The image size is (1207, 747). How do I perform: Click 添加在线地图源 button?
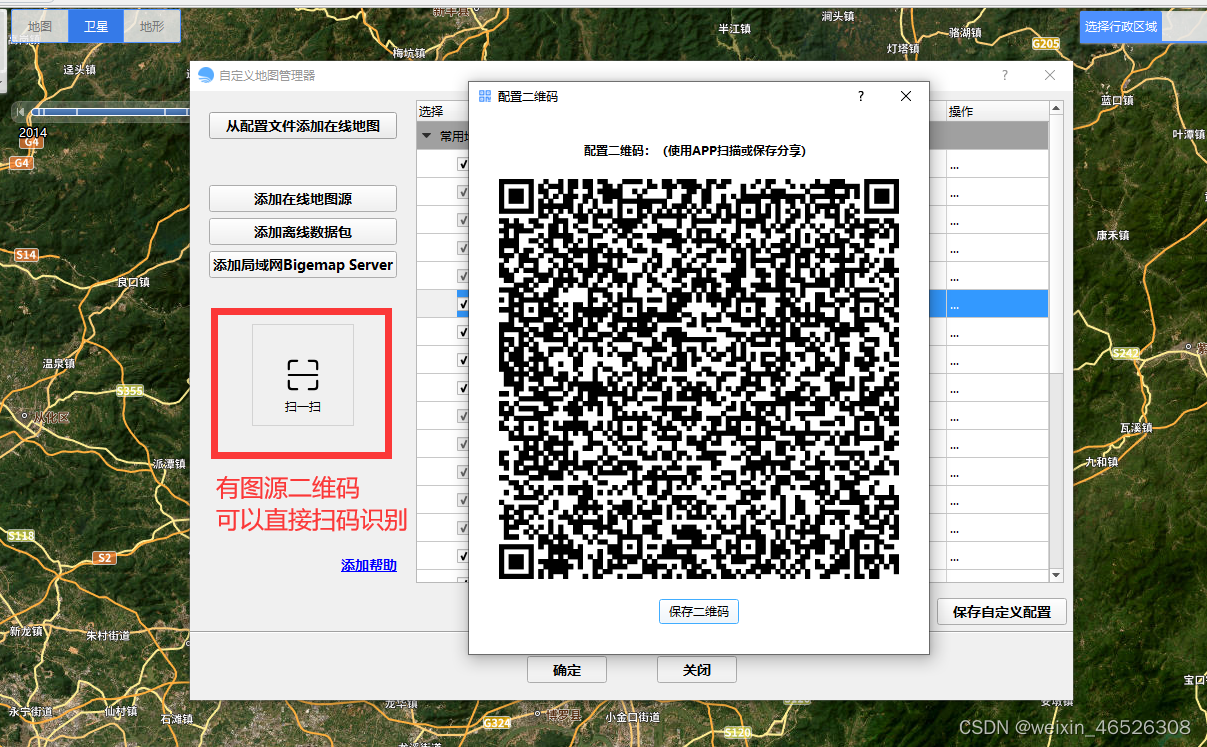pos(303,199)
